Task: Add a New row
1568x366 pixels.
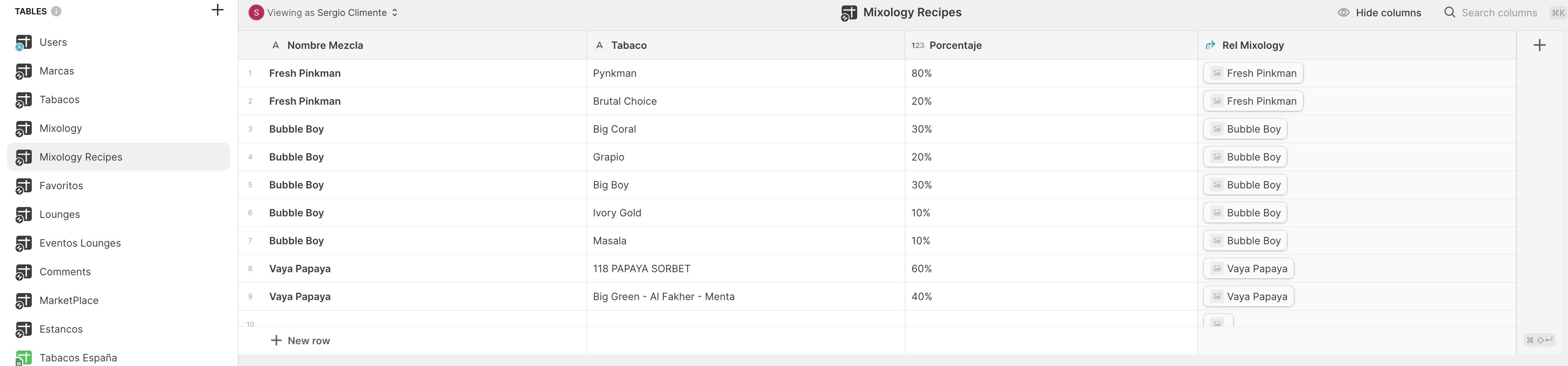Action: pos(301,340)
